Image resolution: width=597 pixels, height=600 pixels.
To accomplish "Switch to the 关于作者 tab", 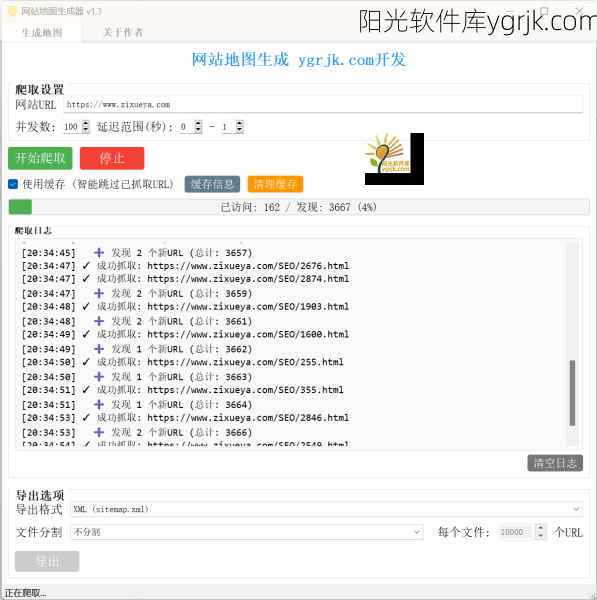I will click(123, 33).
